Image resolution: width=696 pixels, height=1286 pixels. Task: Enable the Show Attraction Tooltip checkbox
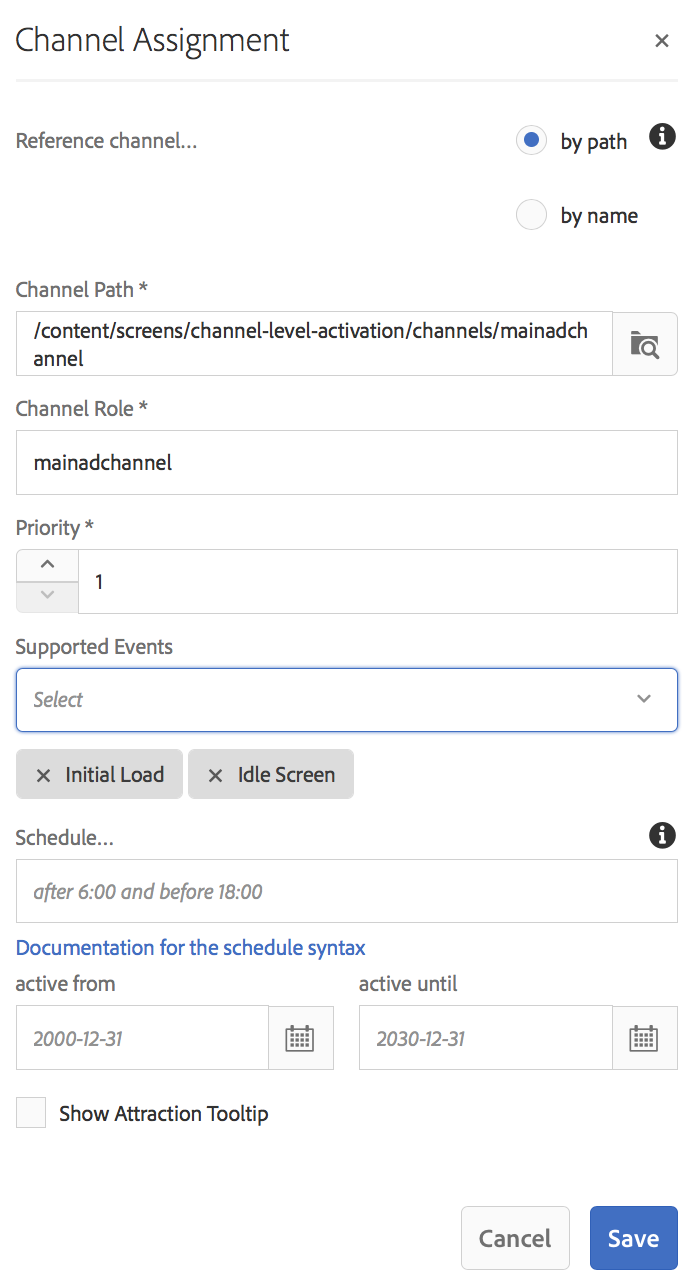[31, 1113]
